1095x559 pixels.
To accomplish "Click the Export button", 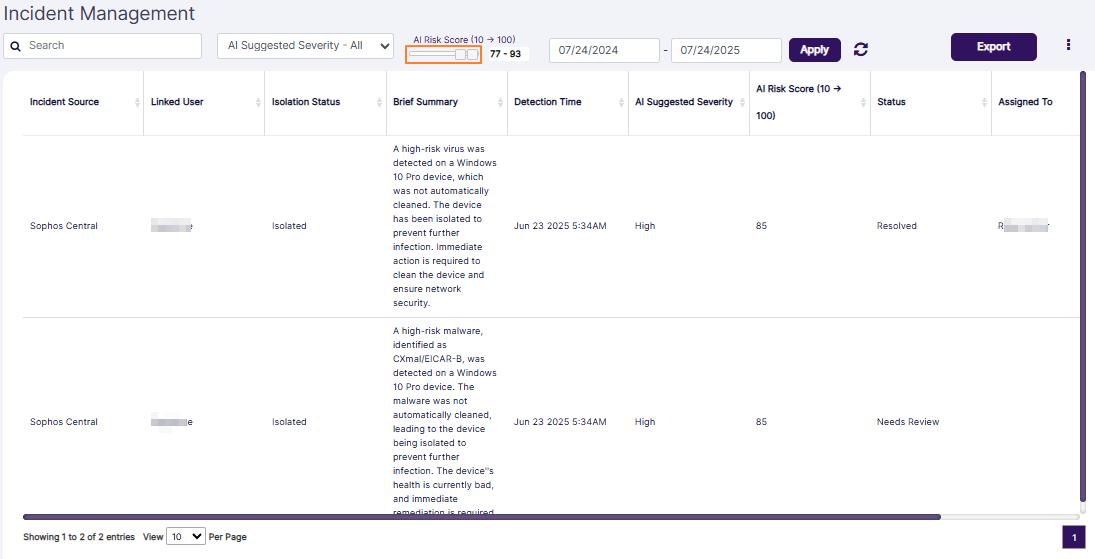I will (993, 47).
